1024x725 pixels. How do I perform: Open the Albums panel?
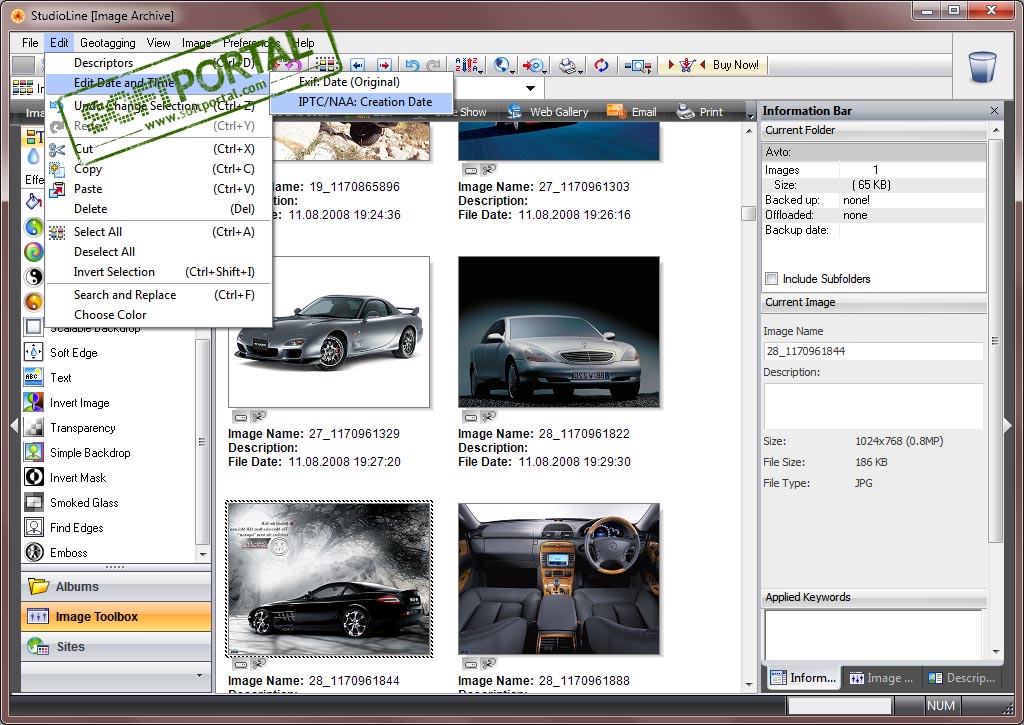pyautogui.click(x=116, y=587)
